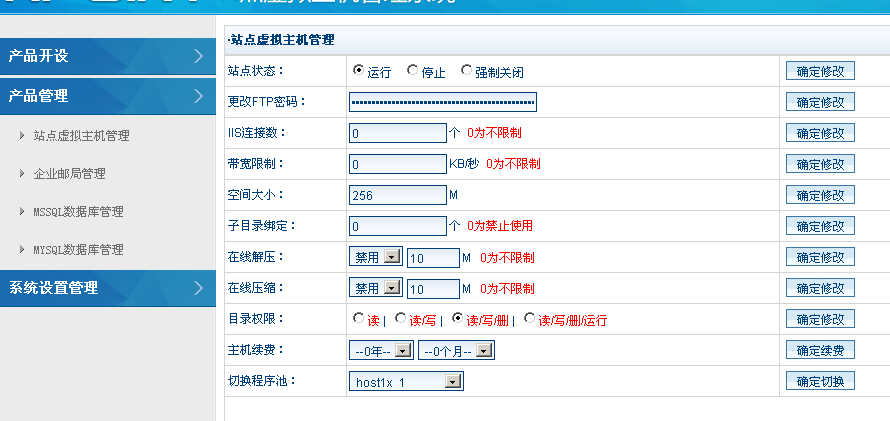
Task: Open the 系统设置管理 sidebar section
Action: tap(107, 288)
